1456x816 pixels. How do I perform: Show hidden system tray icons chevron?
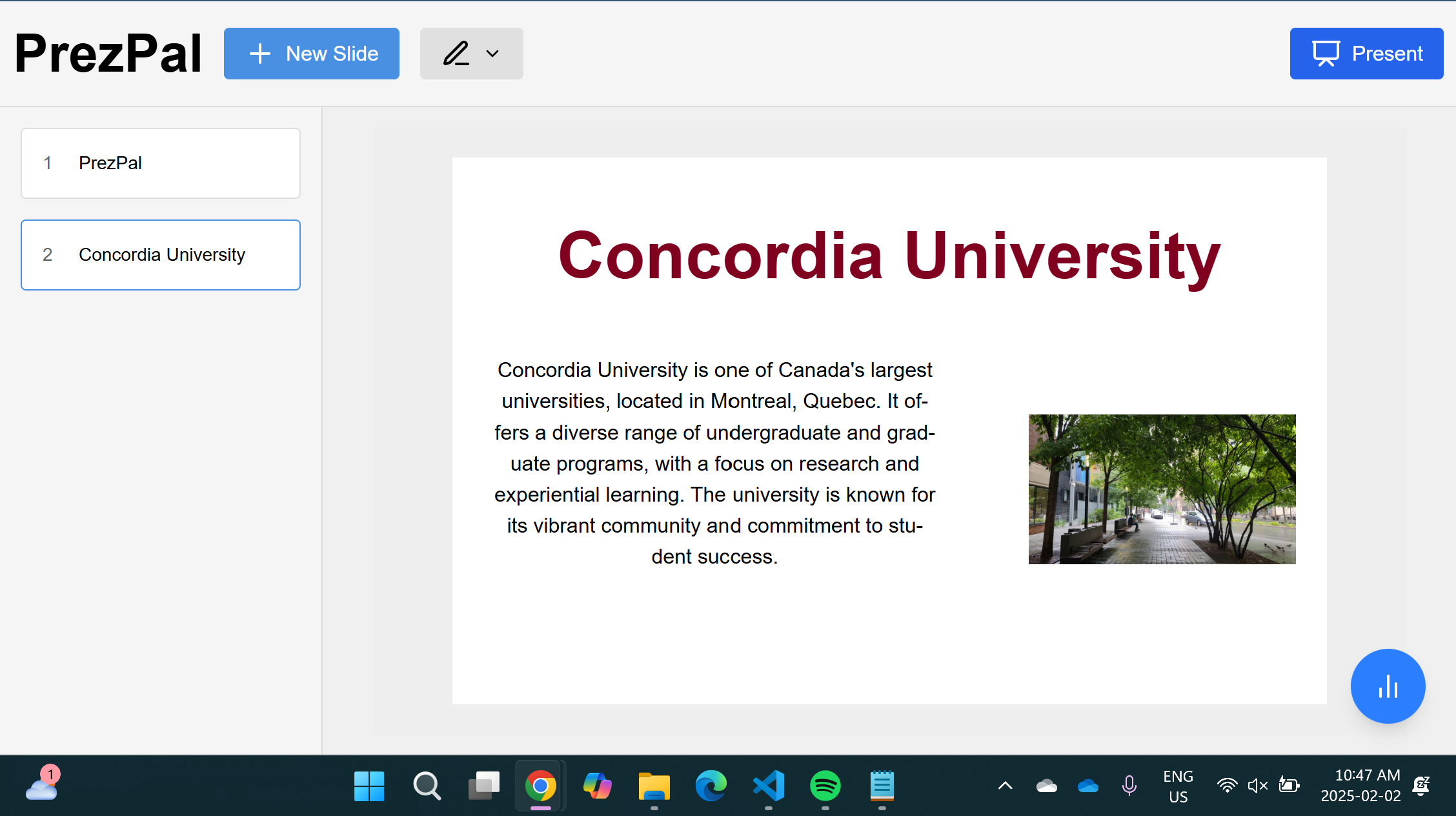pyautogui.click(x=1005, y=786)
